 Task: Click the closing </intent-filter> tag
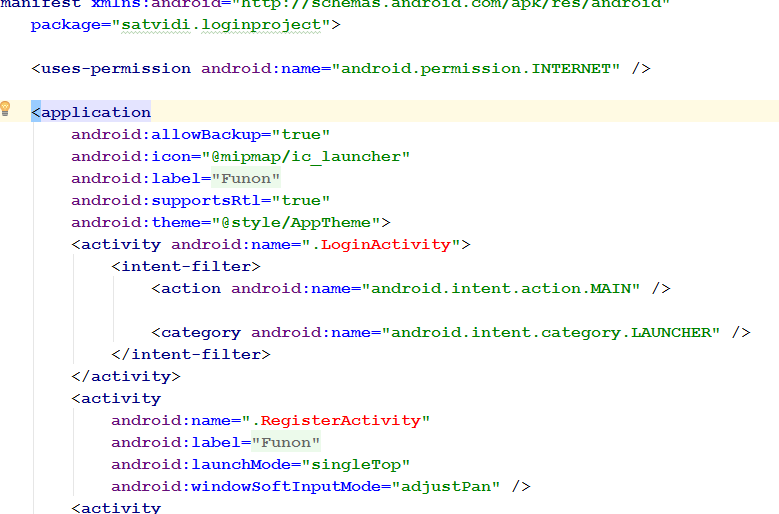pos(190,354)
